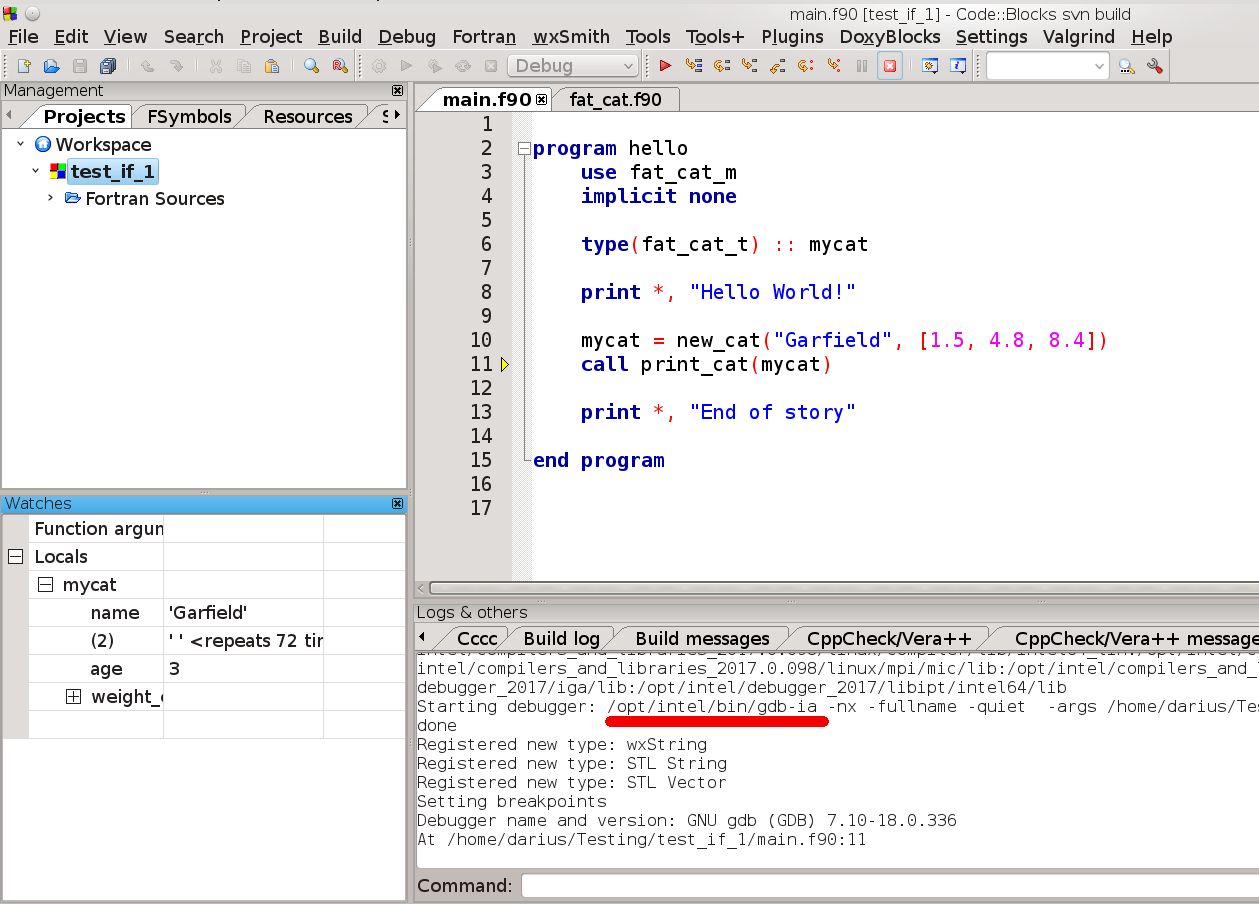Toggle code fold at program hello
The image size is (1259, 904).
pos(523,149)
